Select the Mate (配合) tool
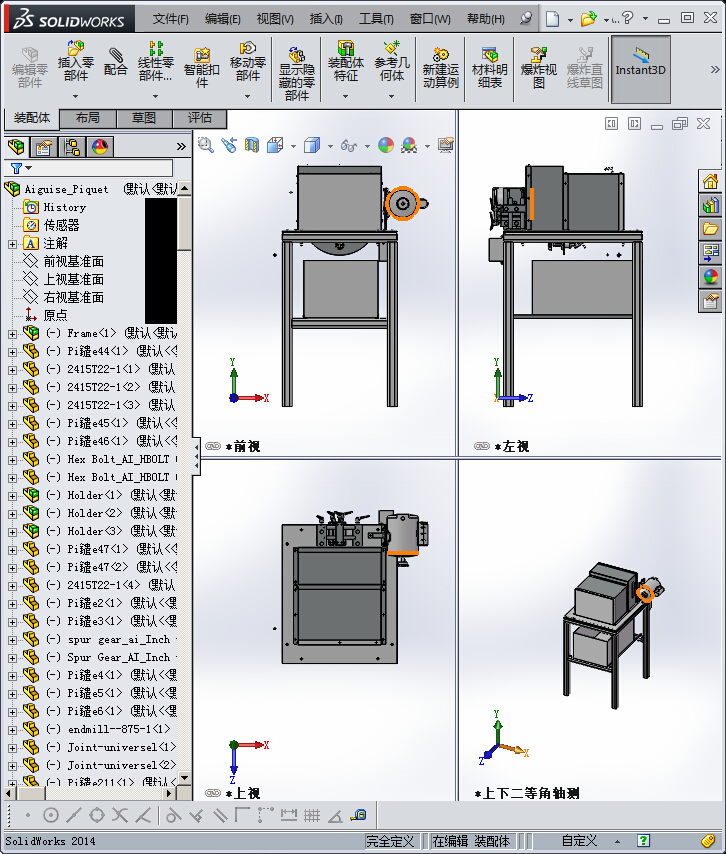This screenshot has height=854, width=726. (x=115, y=62)
